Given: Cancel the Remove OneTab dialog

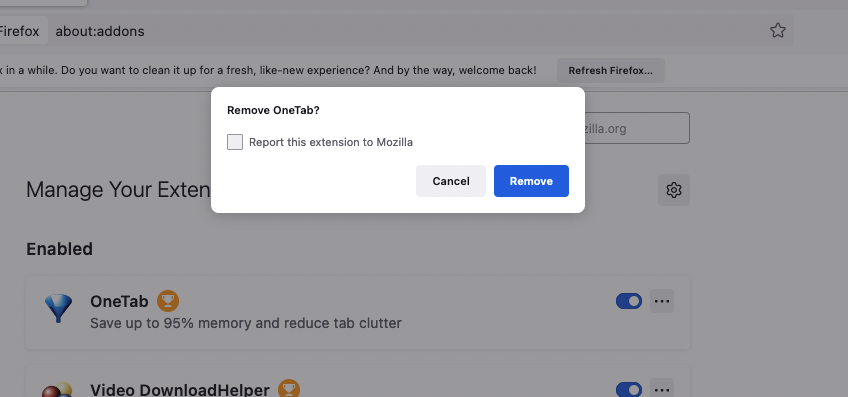Looking at the screenshot, I should click(x=450, y=181).
